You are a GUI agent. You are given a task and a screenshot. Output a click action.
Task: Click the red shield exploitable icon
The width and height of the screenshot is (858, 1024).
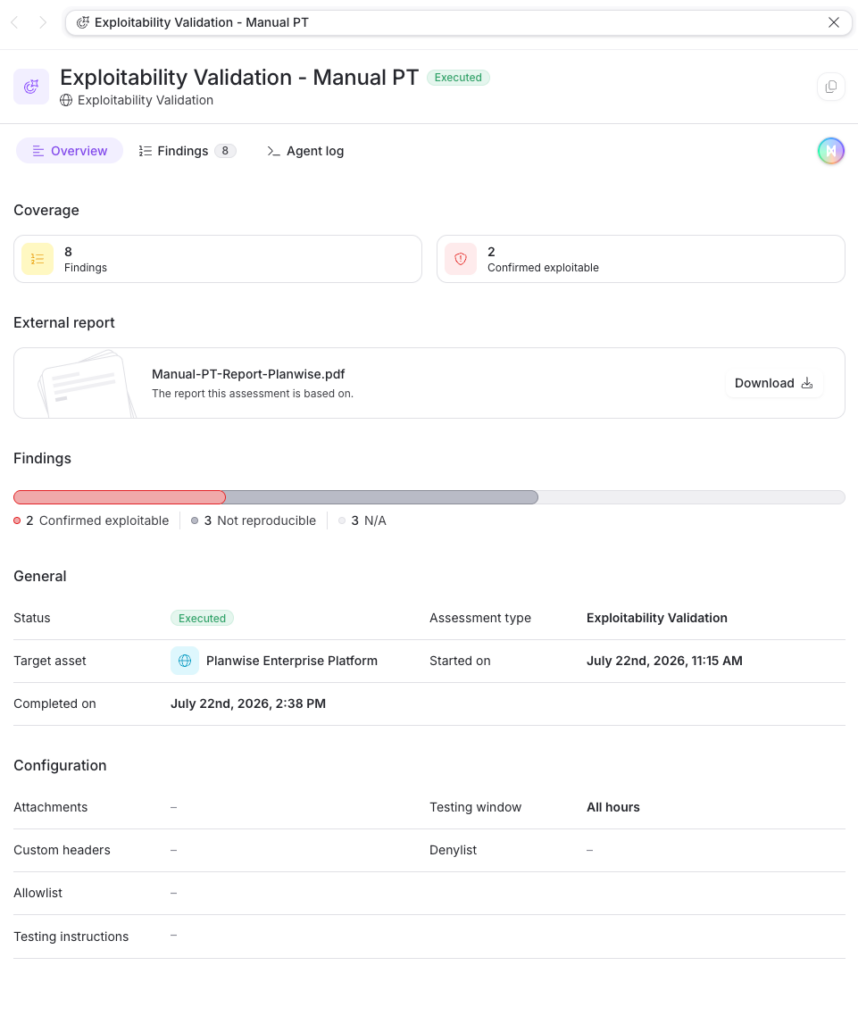pyautogui.click(x=460, y=259)
